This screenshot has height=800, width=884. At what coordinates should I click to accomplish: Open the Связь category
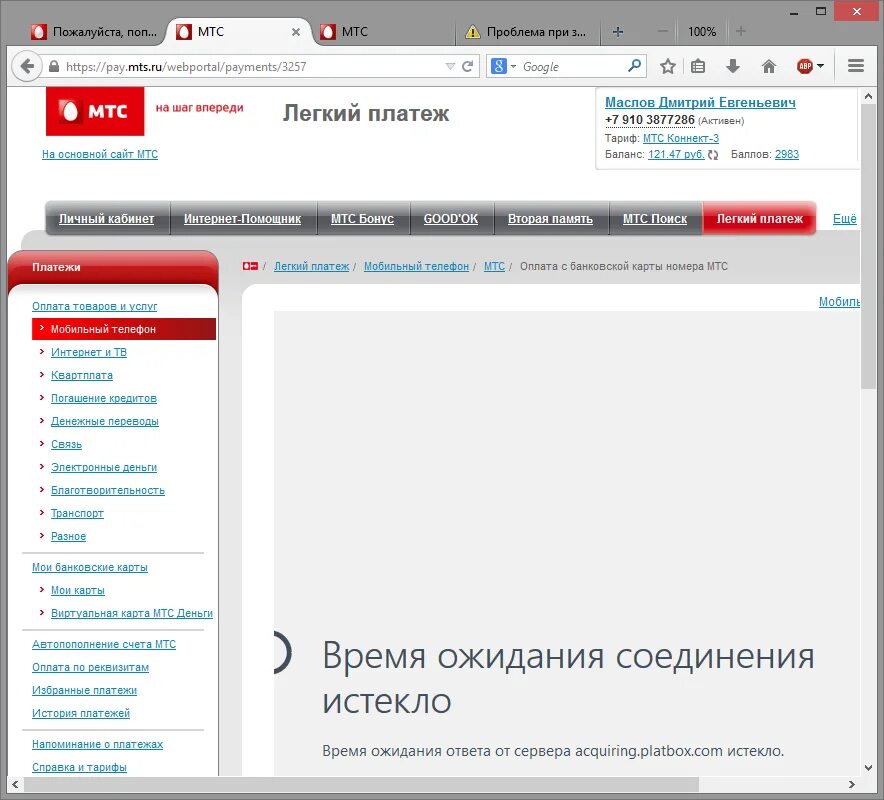(67, 444)
